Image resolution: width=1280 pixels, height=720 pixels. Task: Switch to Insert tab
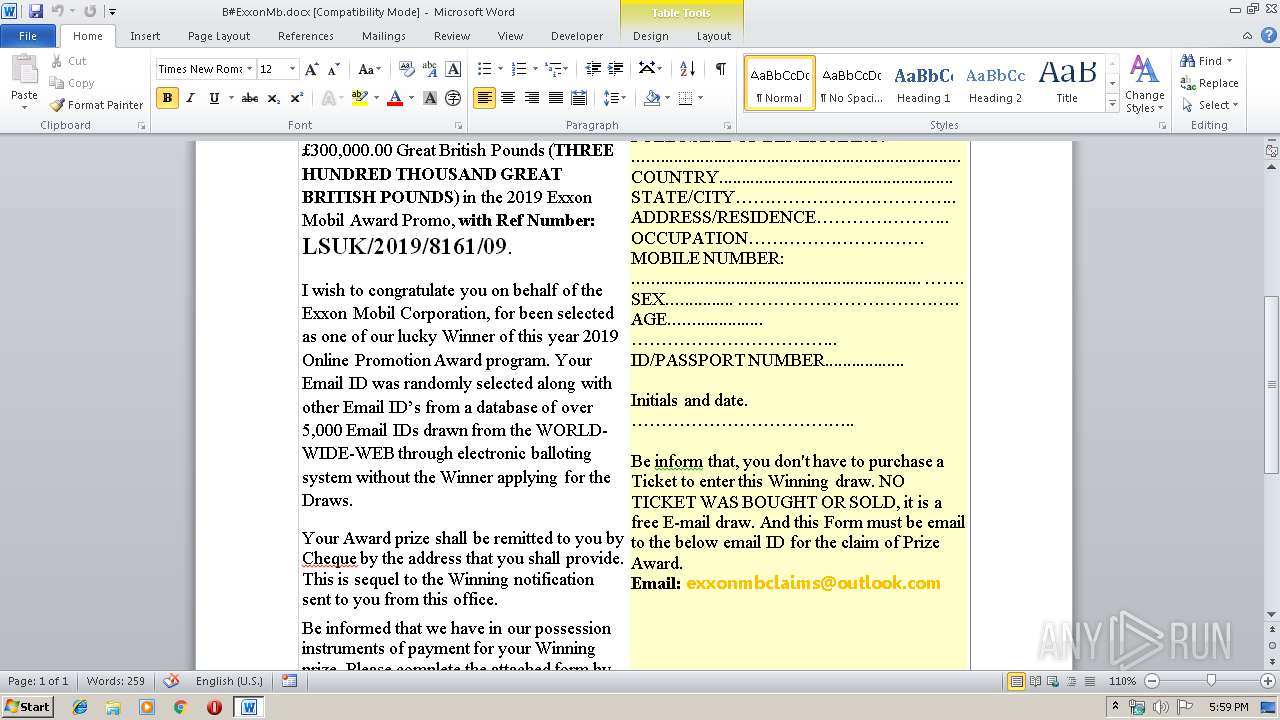click(x=145, y=36)
